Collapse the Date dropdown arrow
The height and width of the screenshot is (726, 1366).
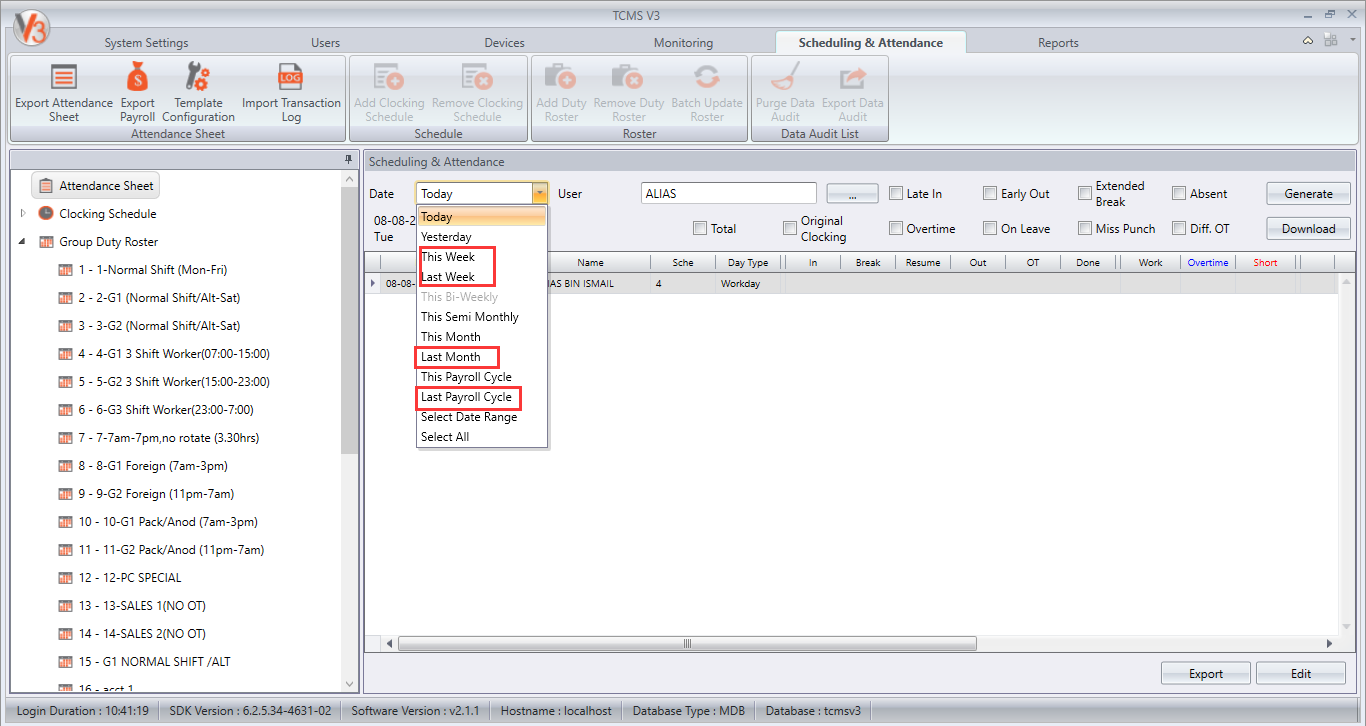point(540,194)
